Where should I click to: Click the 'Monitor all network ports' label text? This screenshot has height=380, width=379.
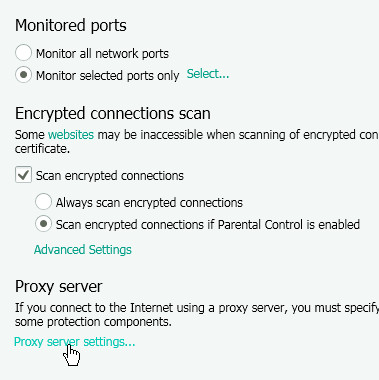click(102, 53)
